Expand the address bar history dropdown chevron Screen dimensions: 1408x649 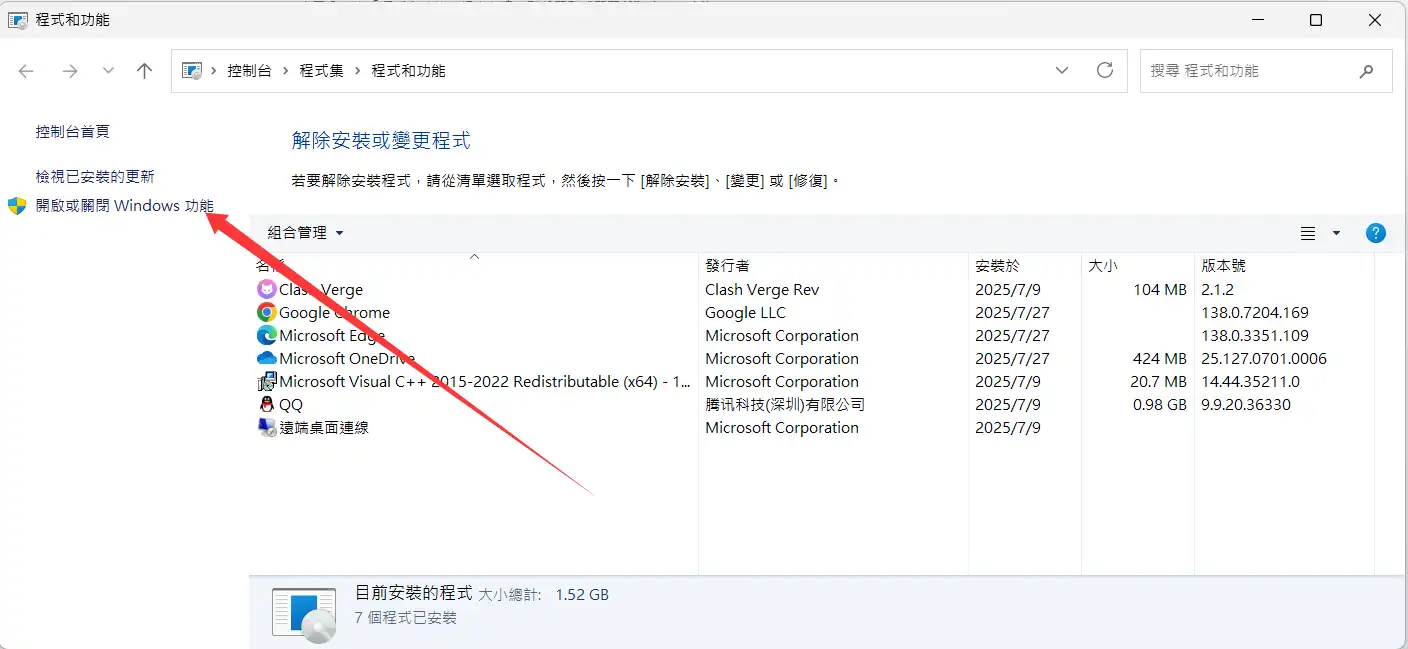tap(1061, 71)
